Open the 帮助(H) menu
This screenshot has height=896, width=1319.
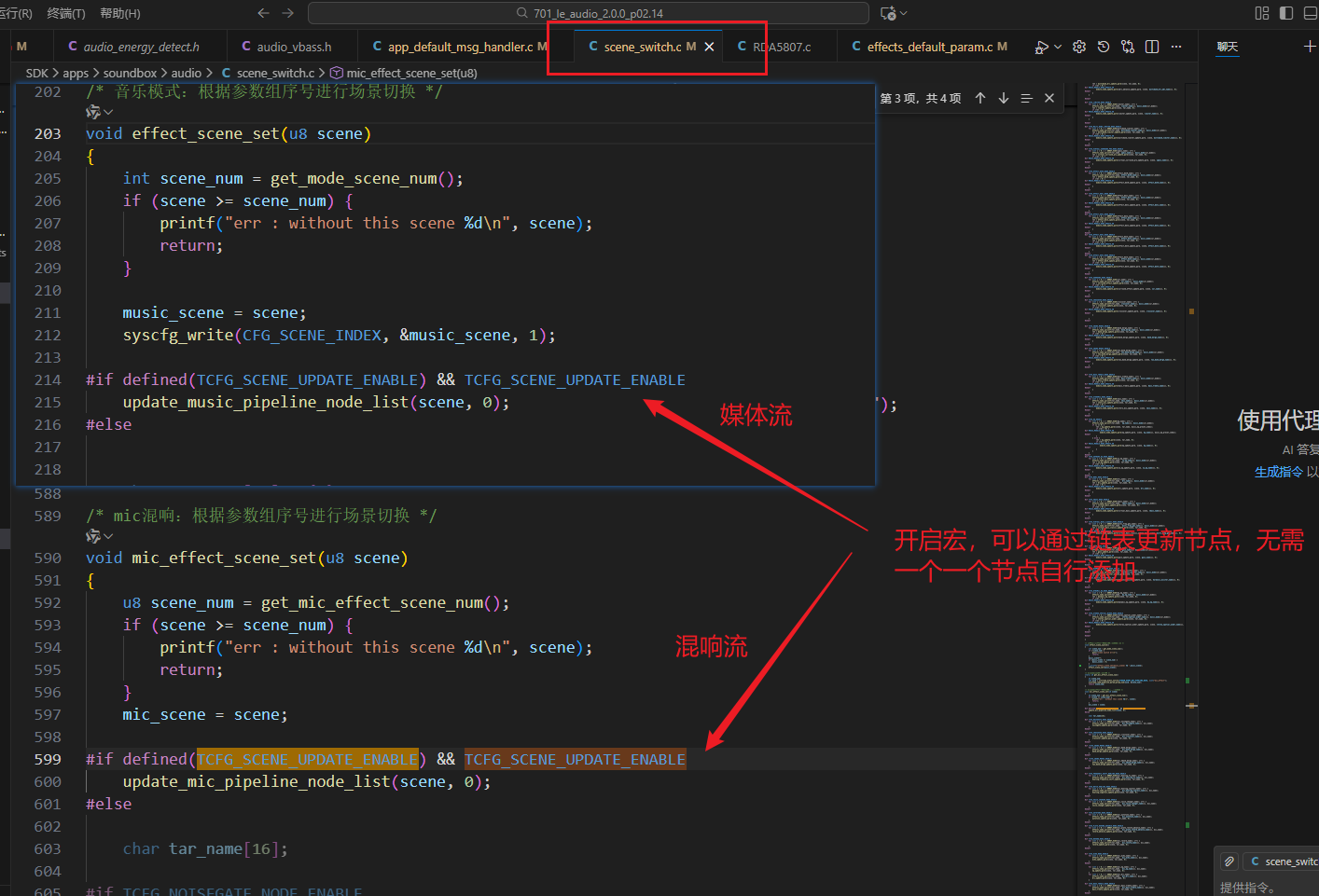pyautogui.click(x=120, y=13)
